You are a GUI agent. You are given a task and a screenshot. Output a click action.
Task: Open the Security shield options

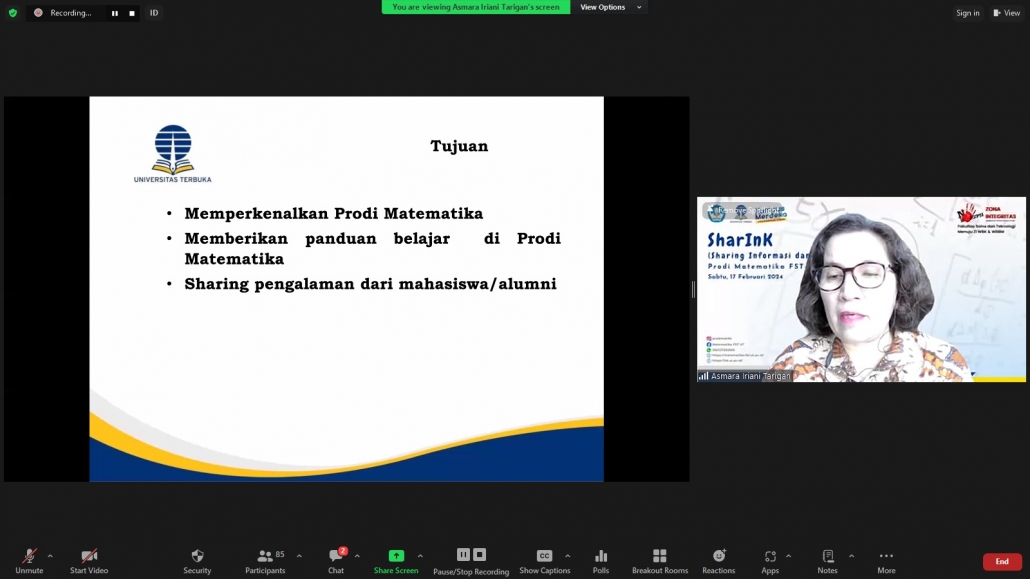tap(197, 562)
